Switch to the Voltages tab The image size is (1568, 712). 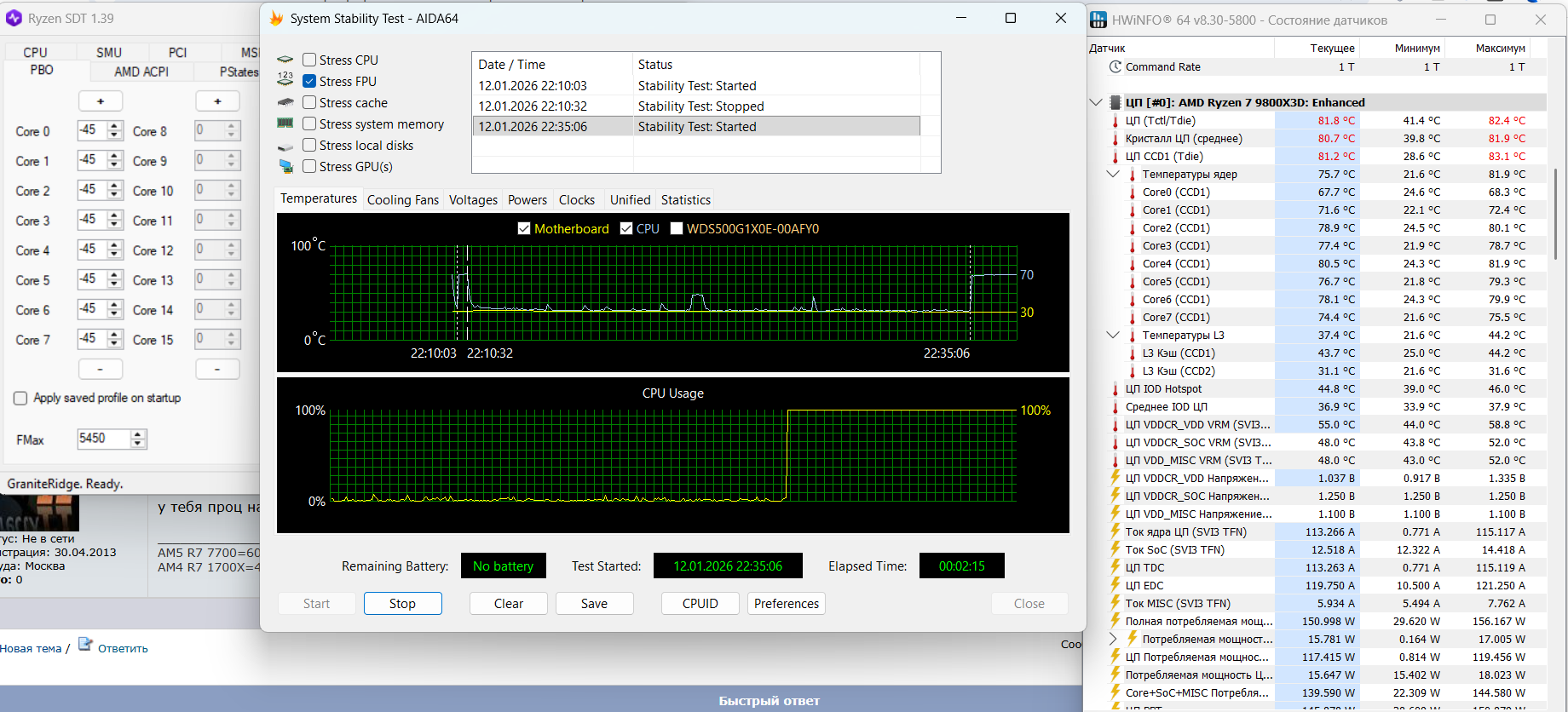pos(473,200)
